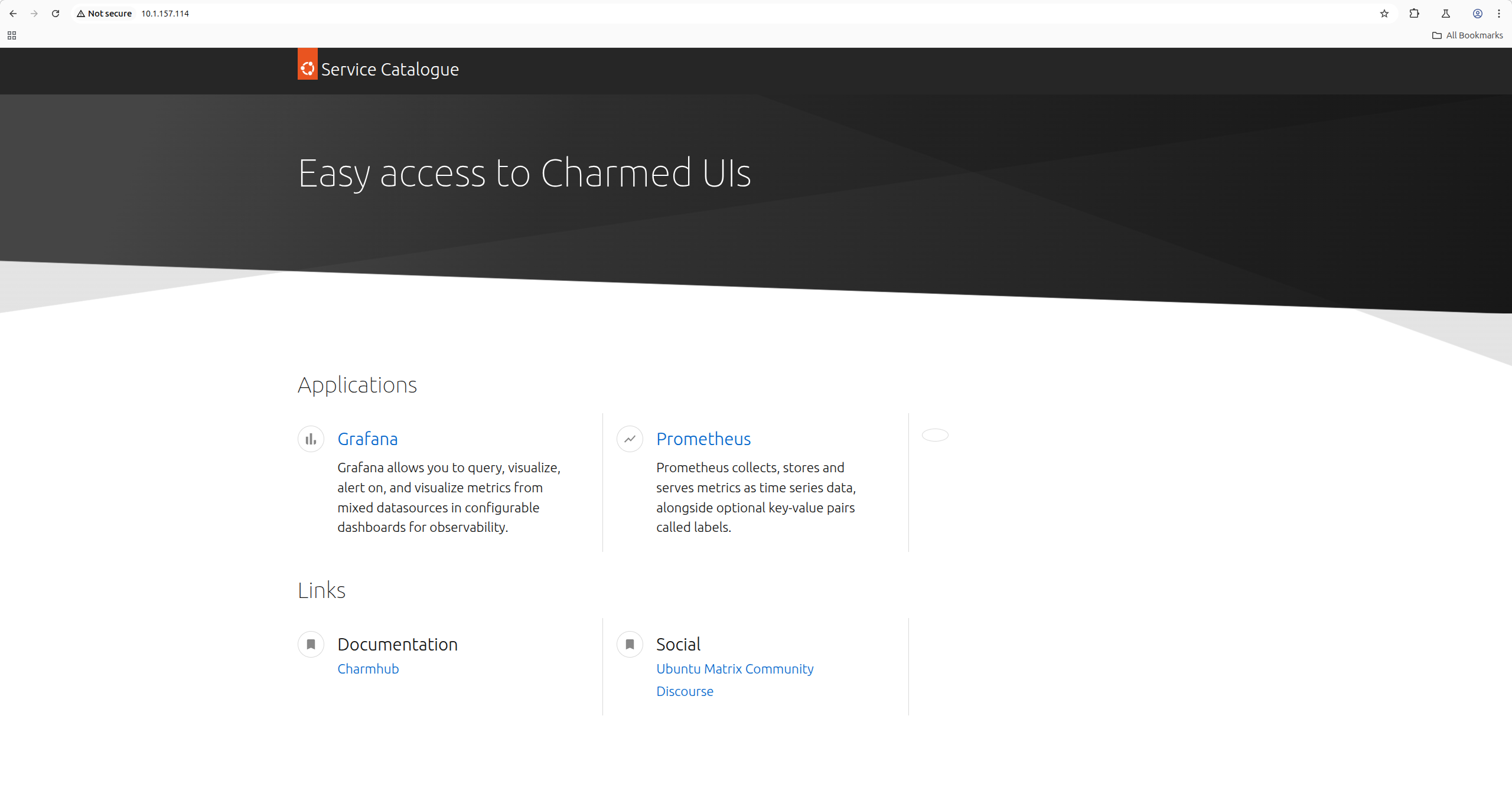Open the Ubuntu Matrix Community link
This screenshot has height=804, width=1512.
click(735, 669)
